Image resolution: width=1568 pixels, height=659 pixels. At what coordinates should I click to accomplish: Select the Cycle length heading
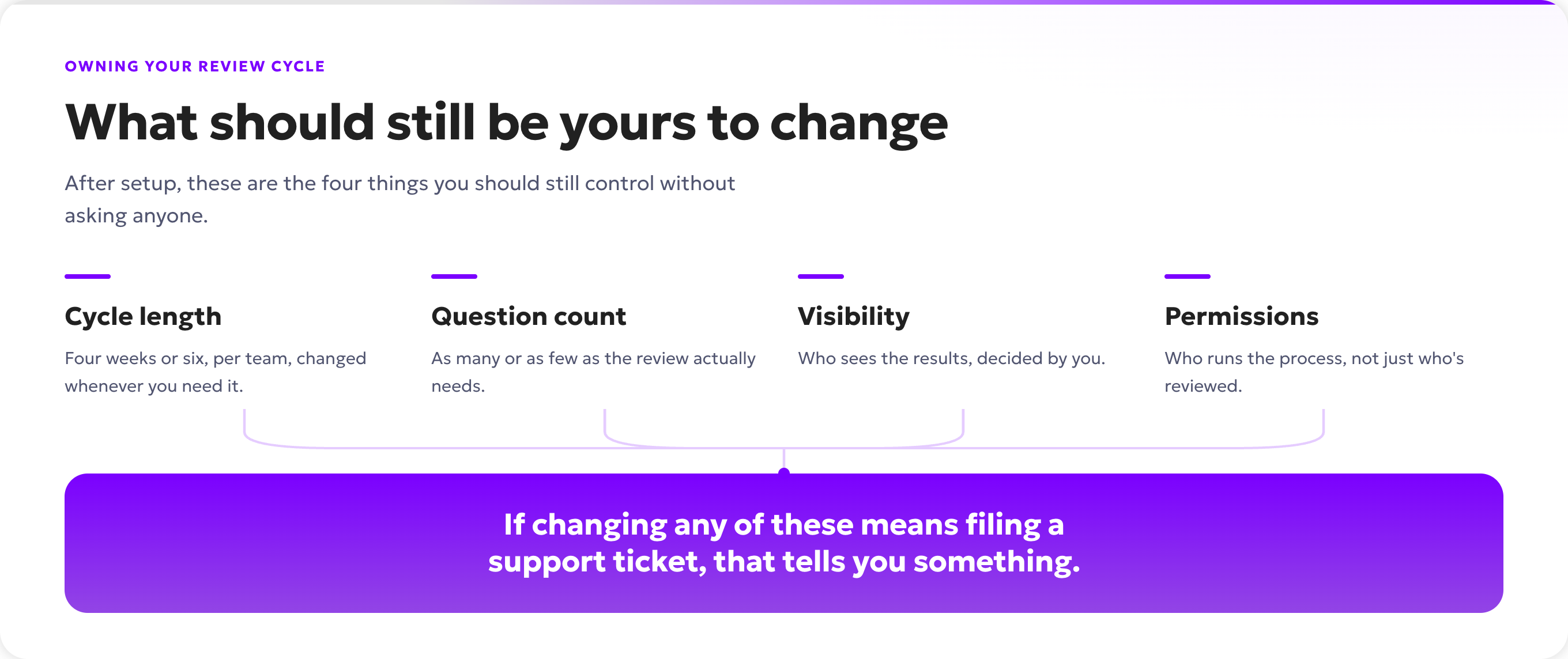coord(143,317)
